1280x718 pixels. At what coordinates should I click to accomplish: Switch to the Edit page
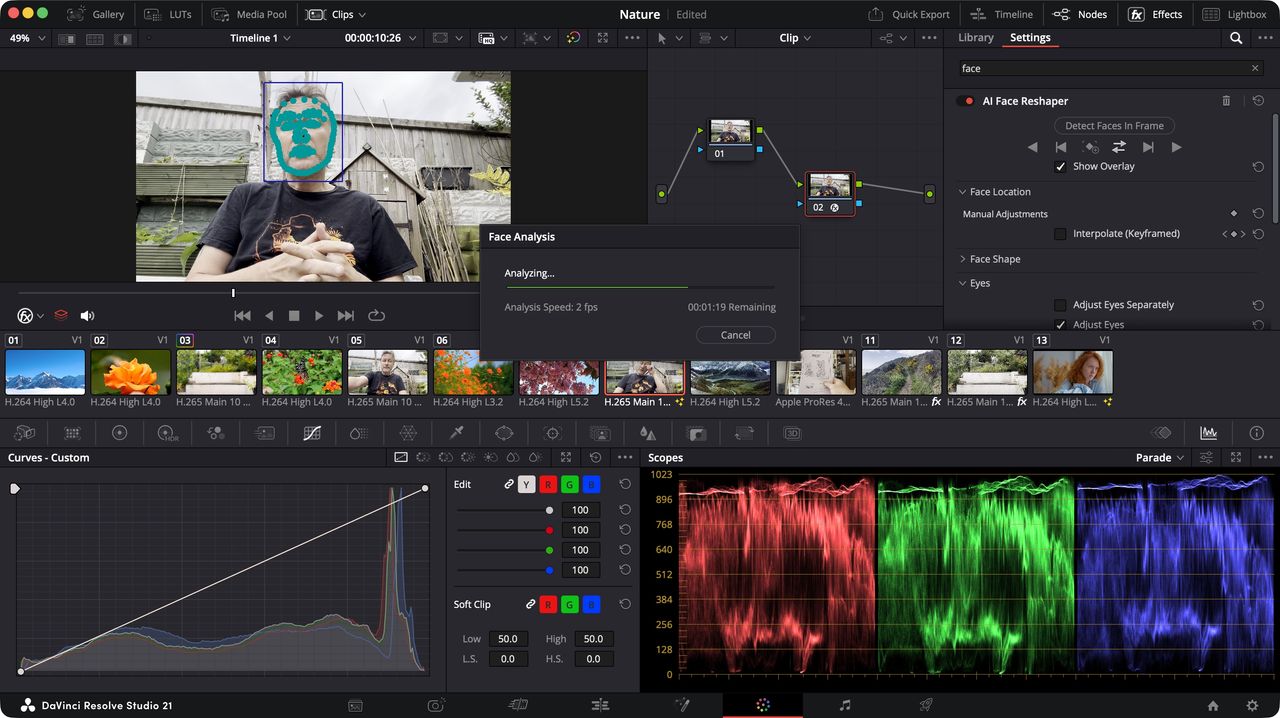600,705
